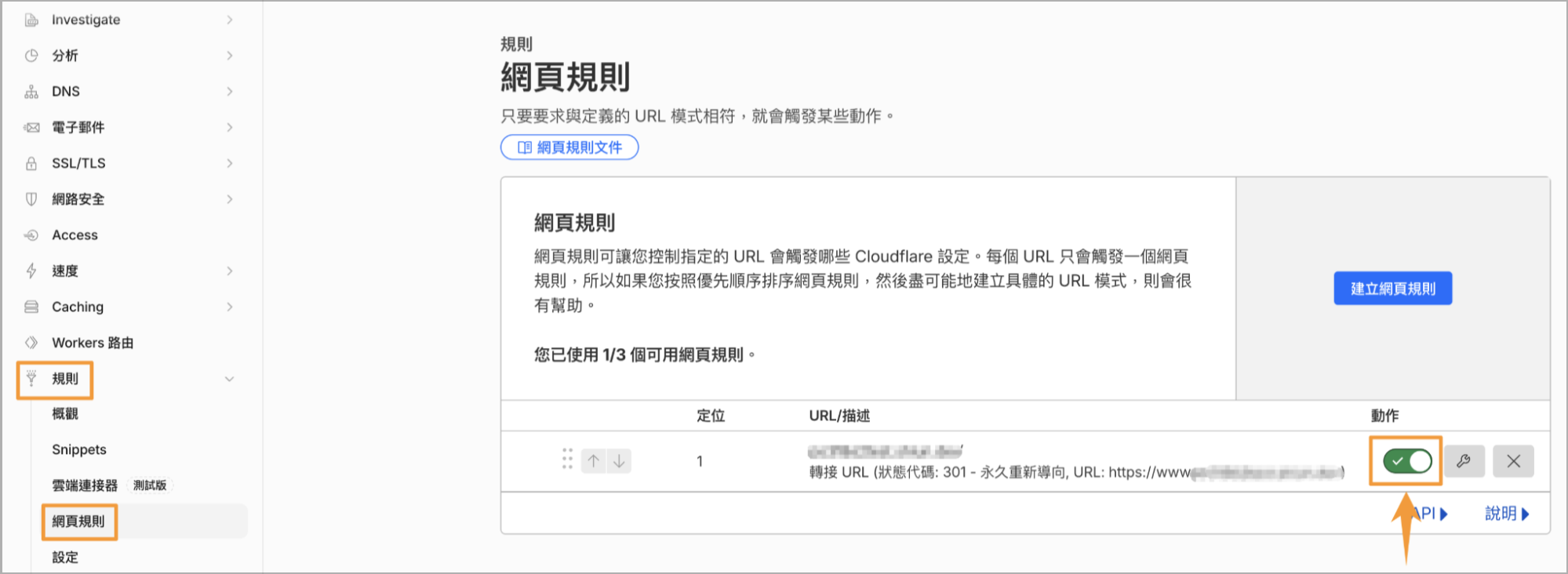This screenshot has height=574, width=1568.
Task: Edit the page rule with wrench icon
Action: 1464,461
